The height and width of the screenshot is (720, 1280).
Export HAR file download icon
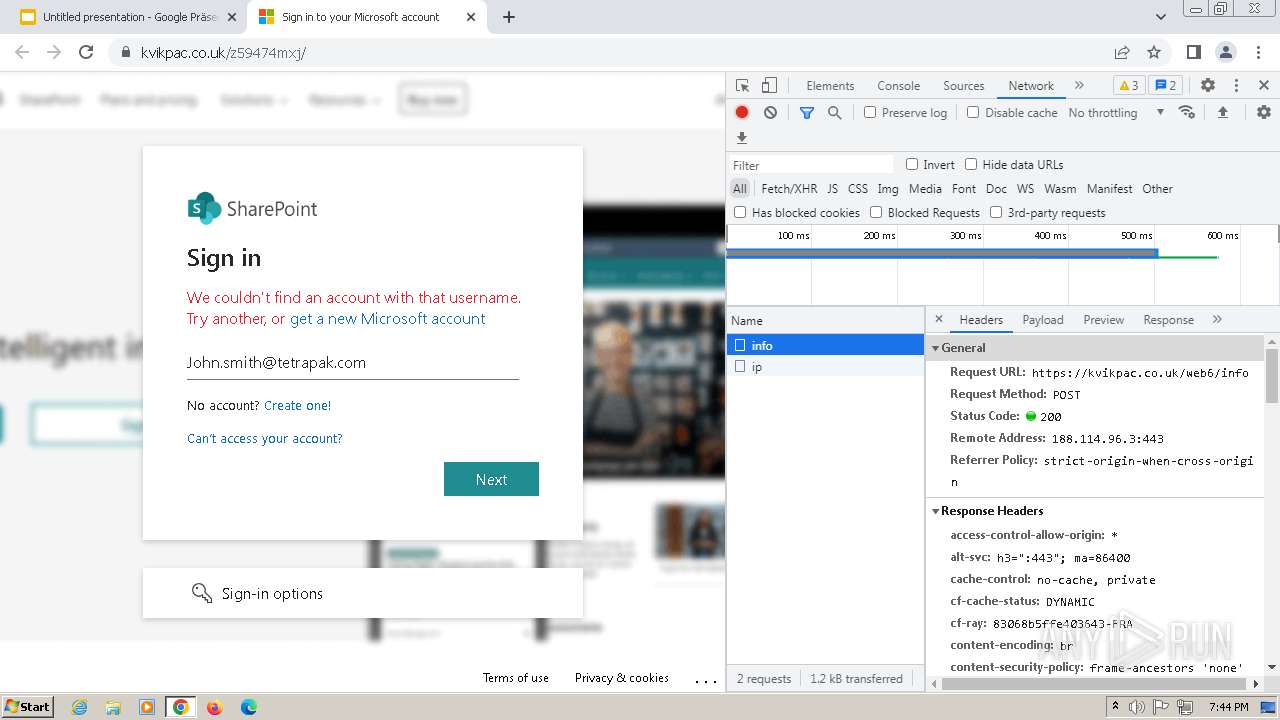(x=742, y=138)
